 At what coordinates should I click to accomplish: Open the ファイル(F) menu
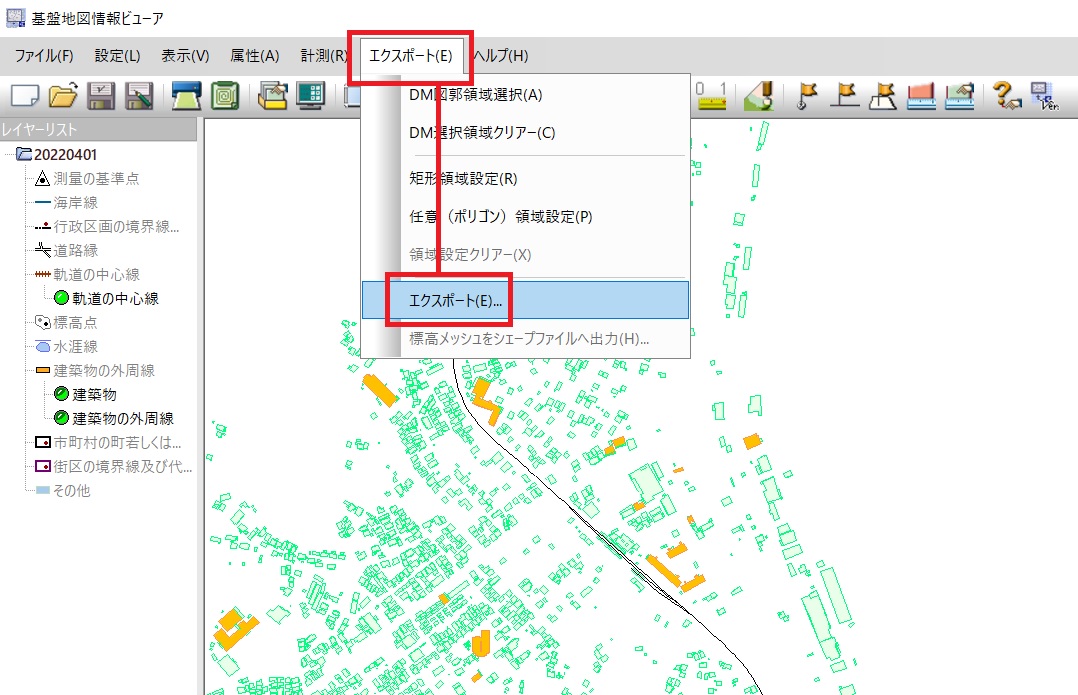pos(44,56)
